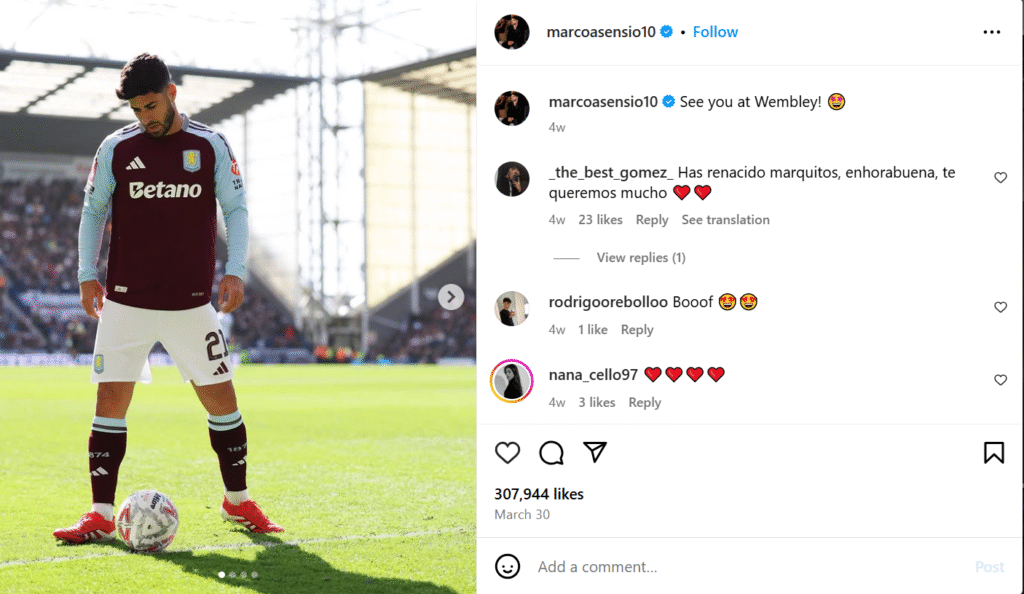Viewport: 1024px width, 594px height.
Task: Open the comment icon below the post
Action: point(551,453)
